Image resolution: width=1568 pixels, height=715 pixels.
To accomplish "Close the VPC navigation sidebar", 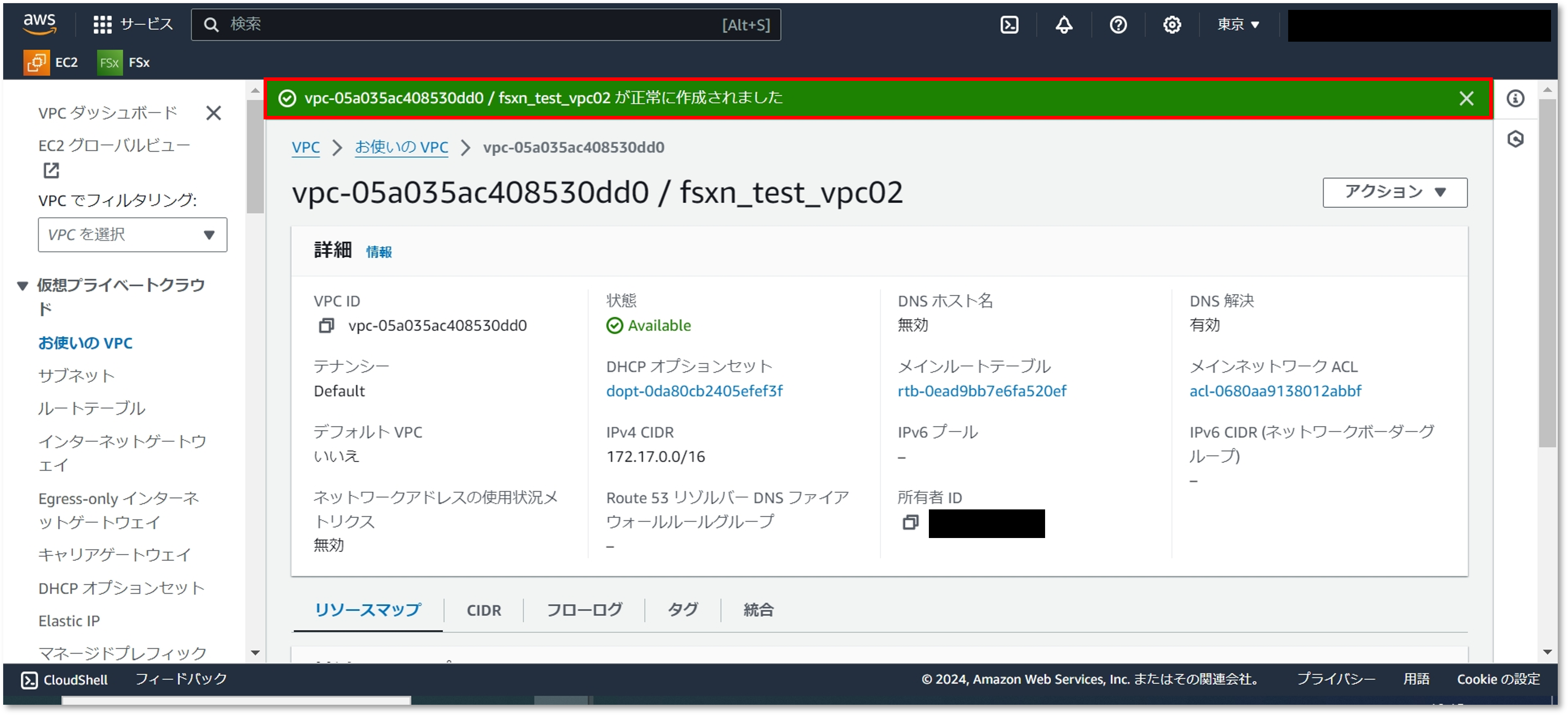I will [x=213, y=113].
